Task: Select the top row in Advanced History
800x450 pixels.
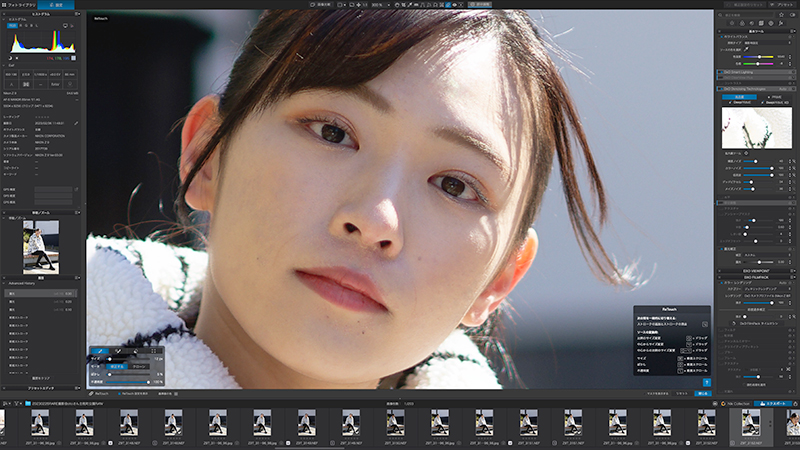Action: coord(41,293)
